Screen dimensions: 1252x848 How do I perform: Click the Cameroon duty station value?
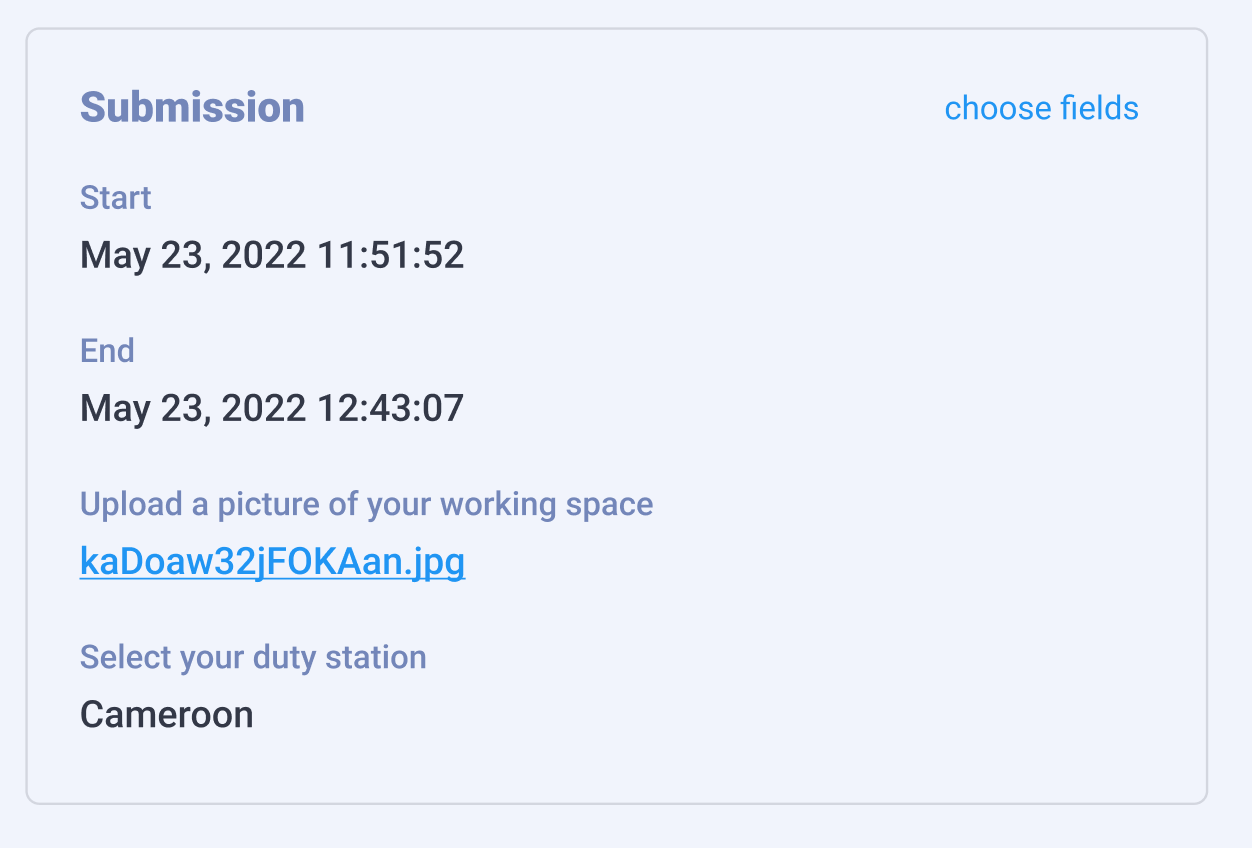166,714
